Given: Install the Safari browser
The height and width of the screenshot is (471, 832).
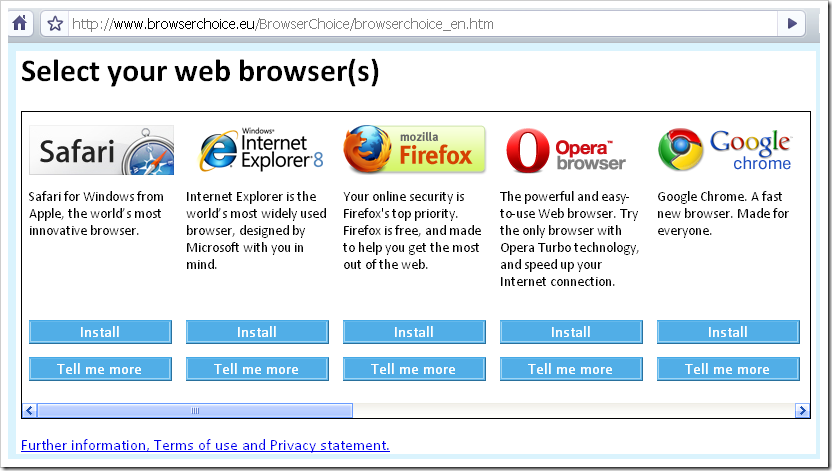Looking at the screenshot, I should coord(100,332).
